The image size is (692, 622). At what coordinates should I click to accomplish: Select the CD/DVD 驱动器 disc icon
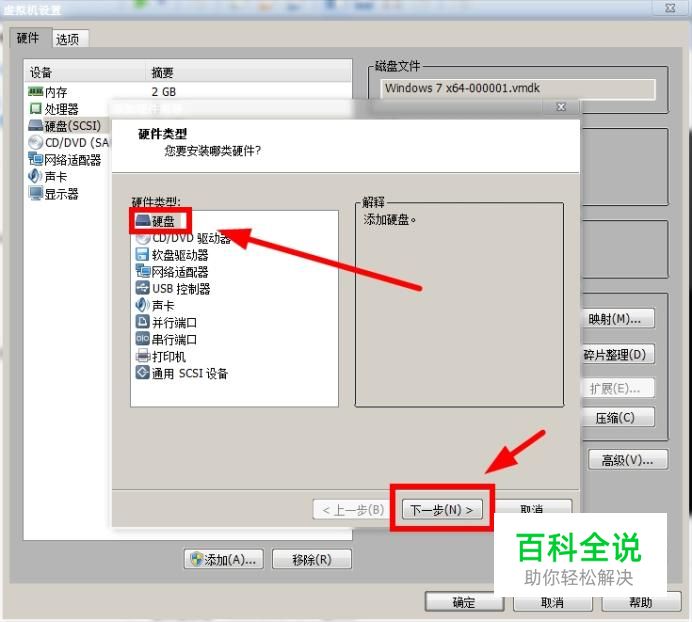pyautogui.click(x=143, y=238)
